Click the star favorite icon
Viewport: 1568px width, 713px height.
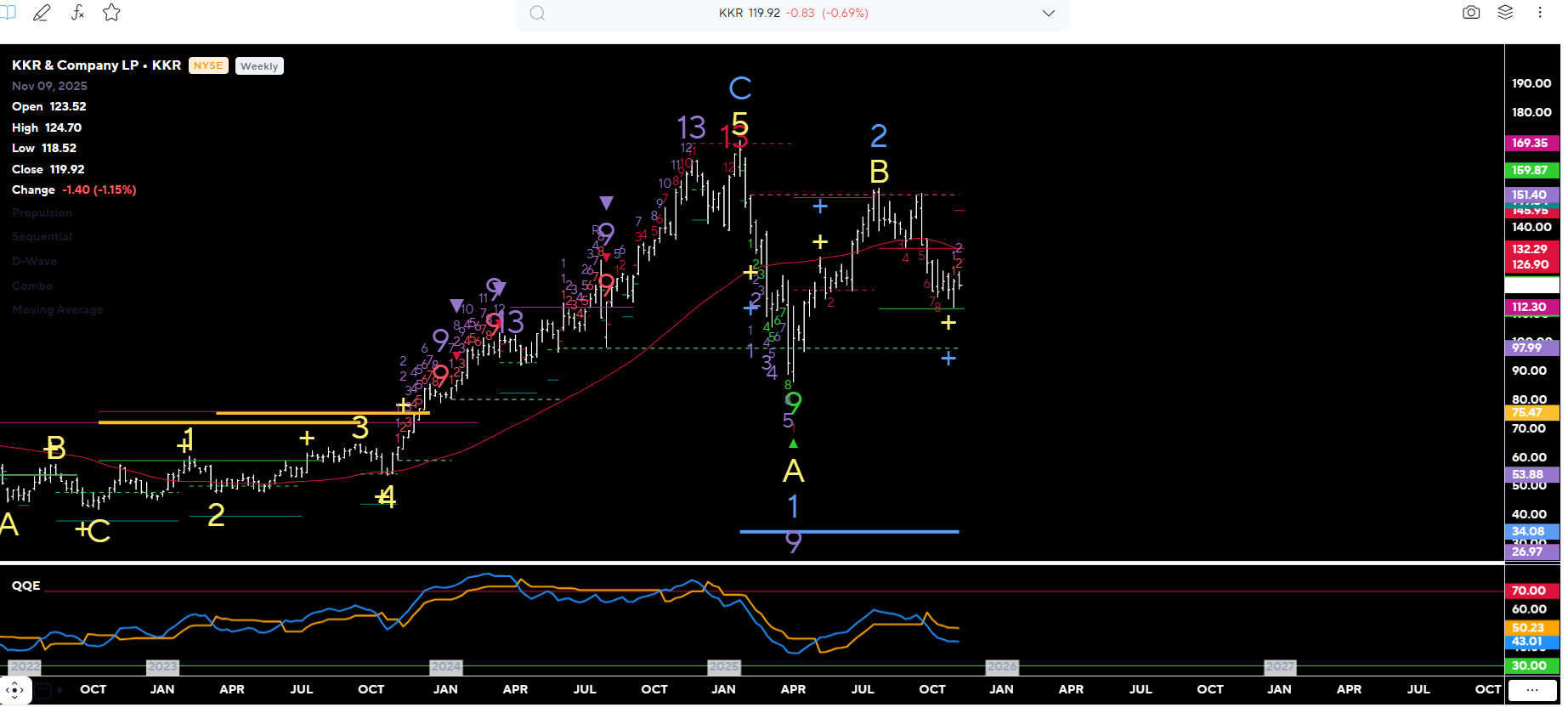point(111,13)
